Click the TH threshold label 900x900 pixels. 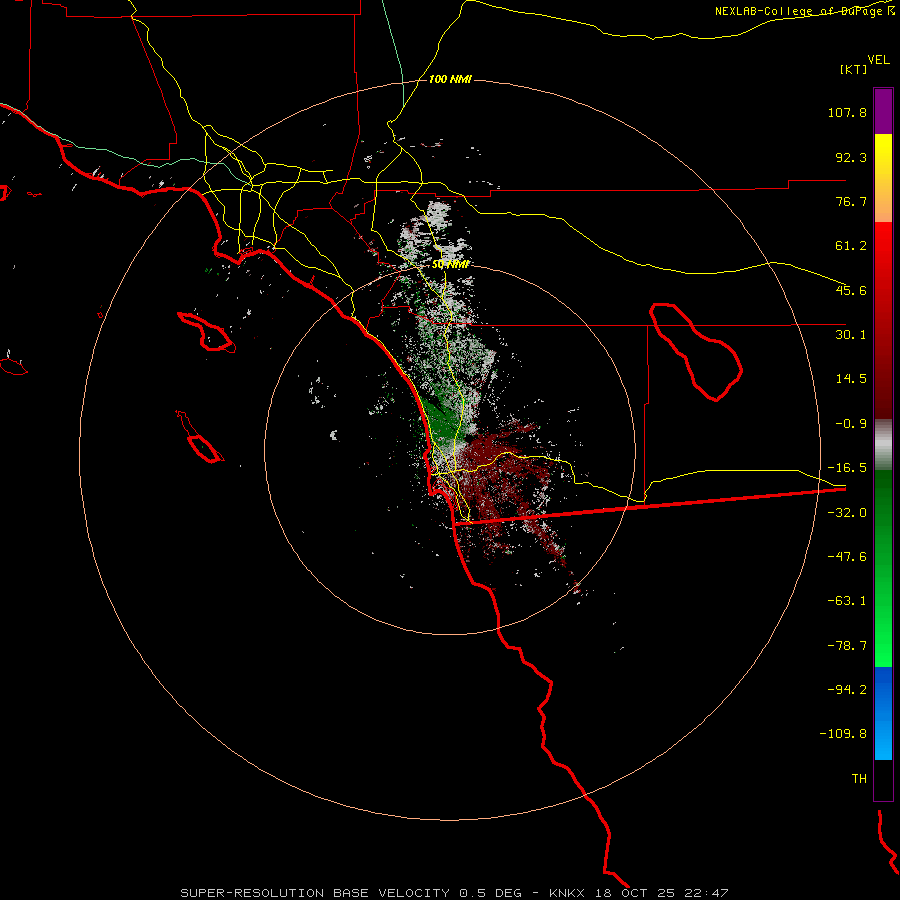[x=859, y=779]
